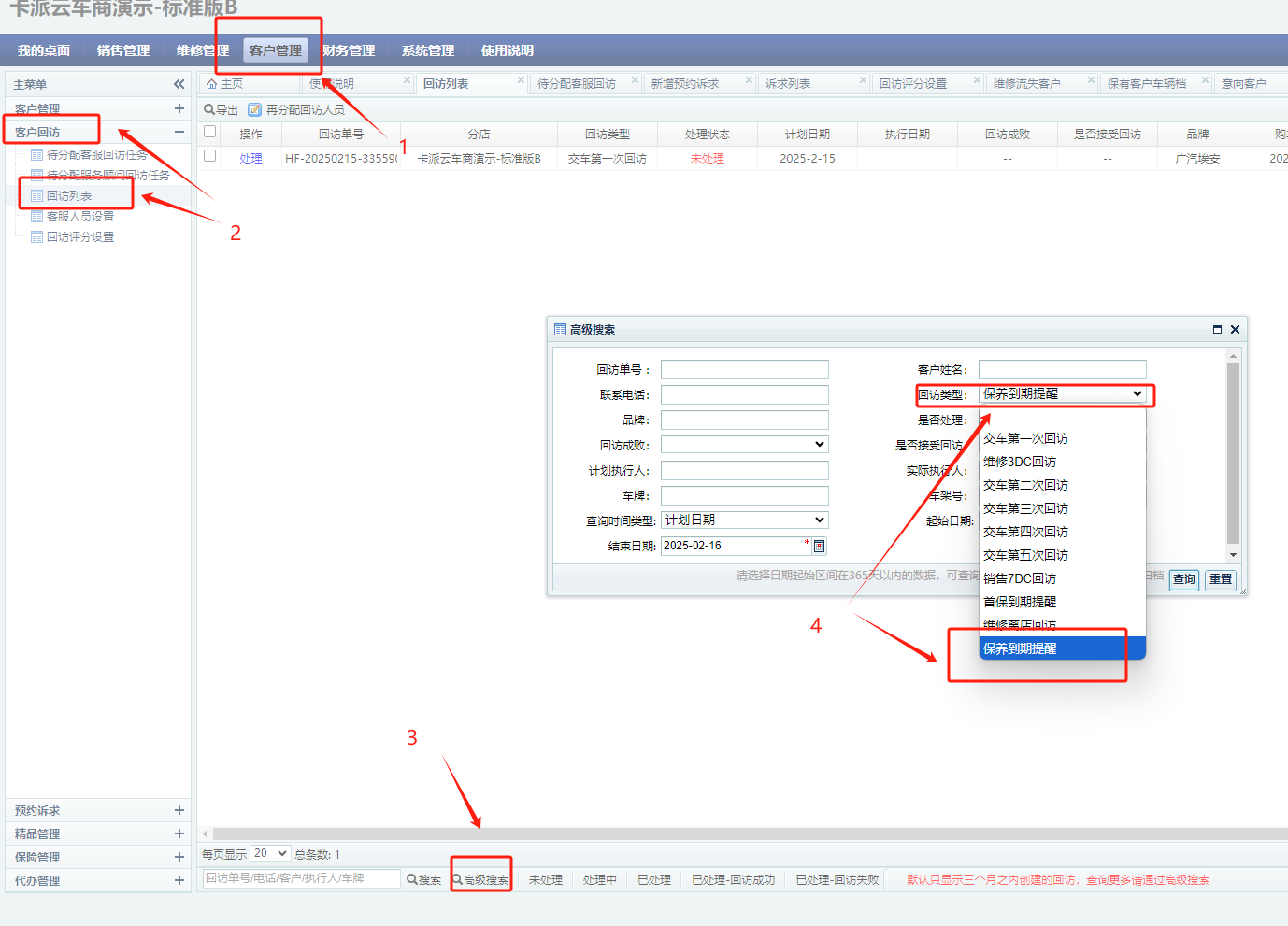Switch to the 诉求列表 tab
1288x926 pixels.
pyautogui.click(x=788, y=84)
